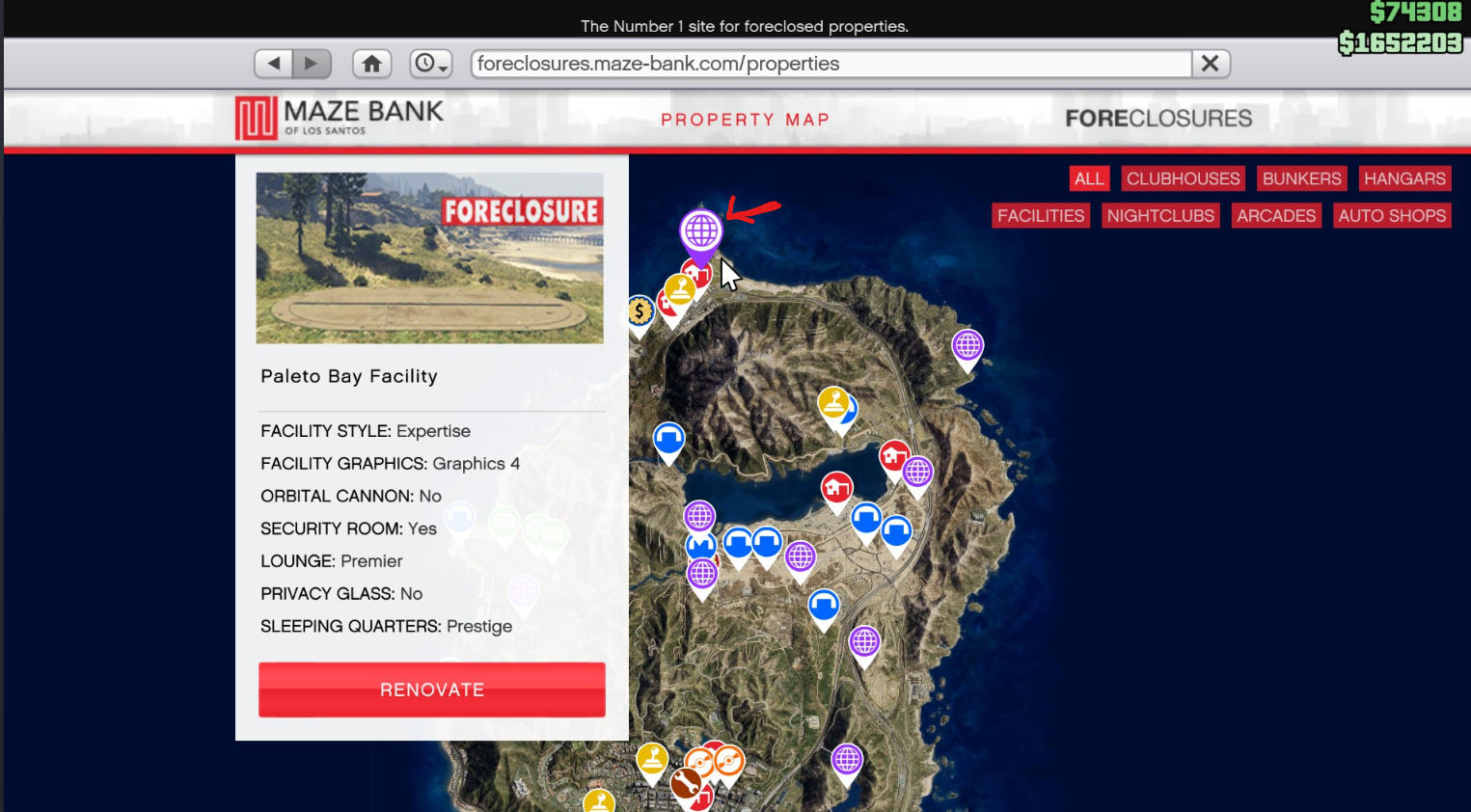Select the southernmost blue bunker marker
Screen dimensions: 1471x812
point(824,606)
